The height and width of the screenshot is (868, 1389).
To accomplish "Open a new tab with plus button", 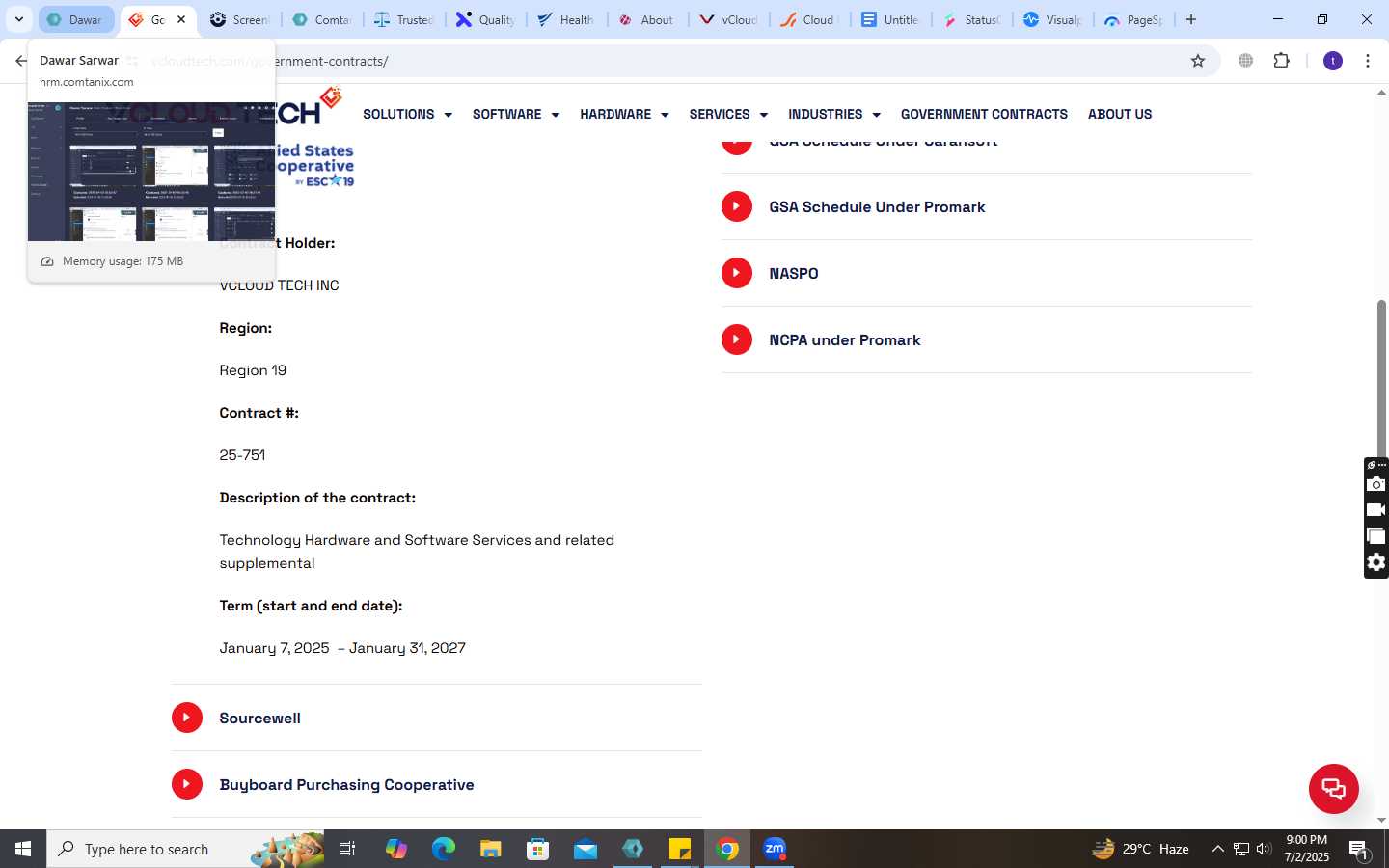I will point(1191,19).
